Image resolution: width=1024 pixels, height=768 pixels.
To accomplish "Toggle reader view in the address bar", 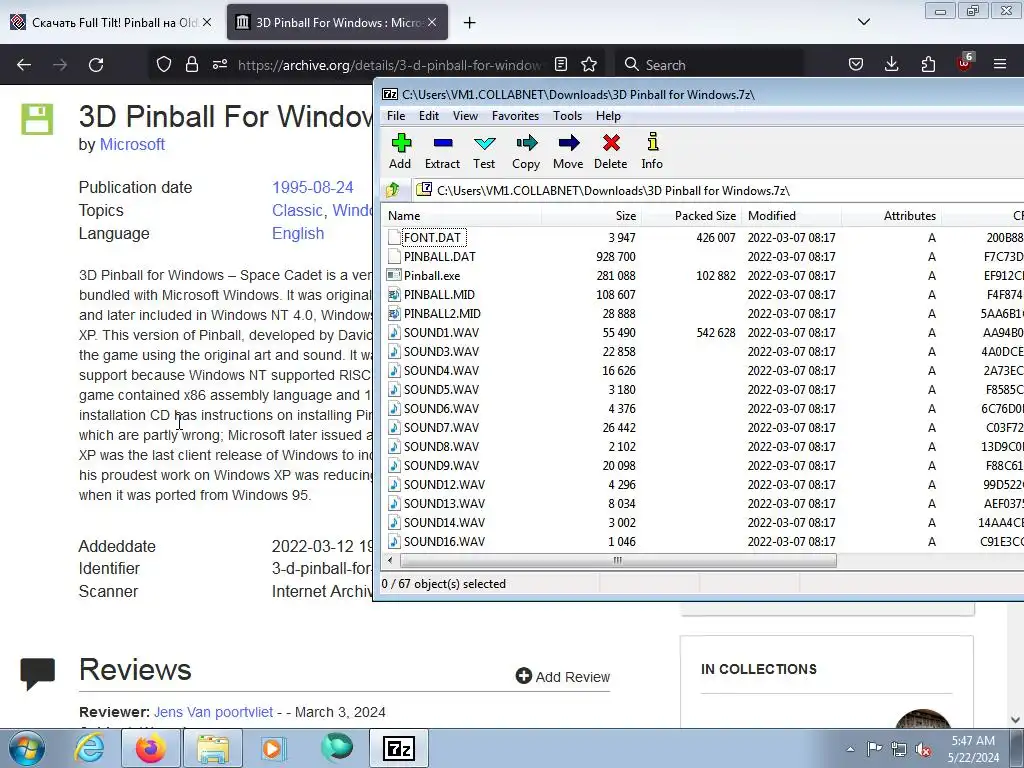I will [x=561, y=64].
